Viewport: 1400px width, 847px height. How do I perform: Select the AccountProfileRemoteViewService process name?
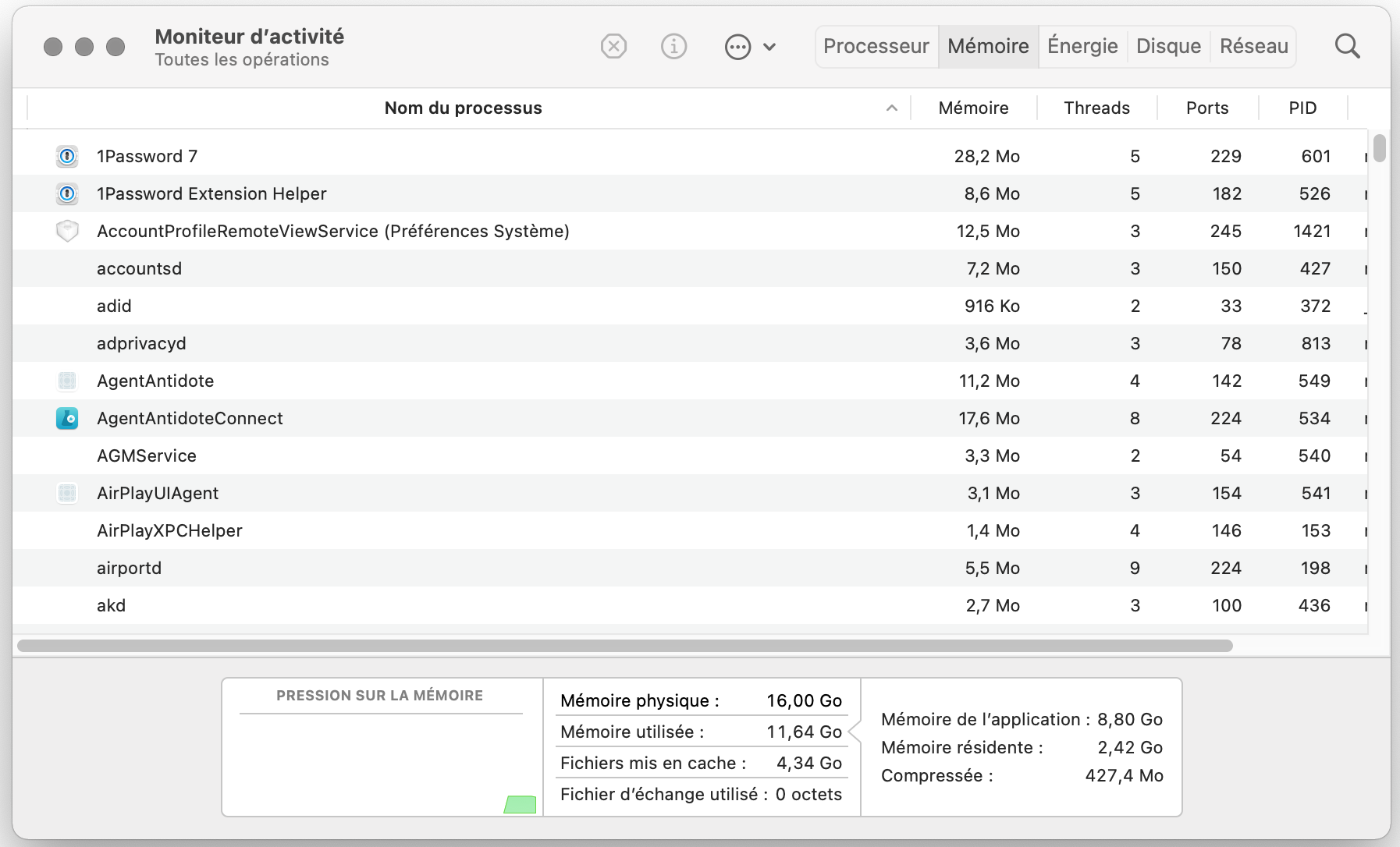tap(333, 232)
